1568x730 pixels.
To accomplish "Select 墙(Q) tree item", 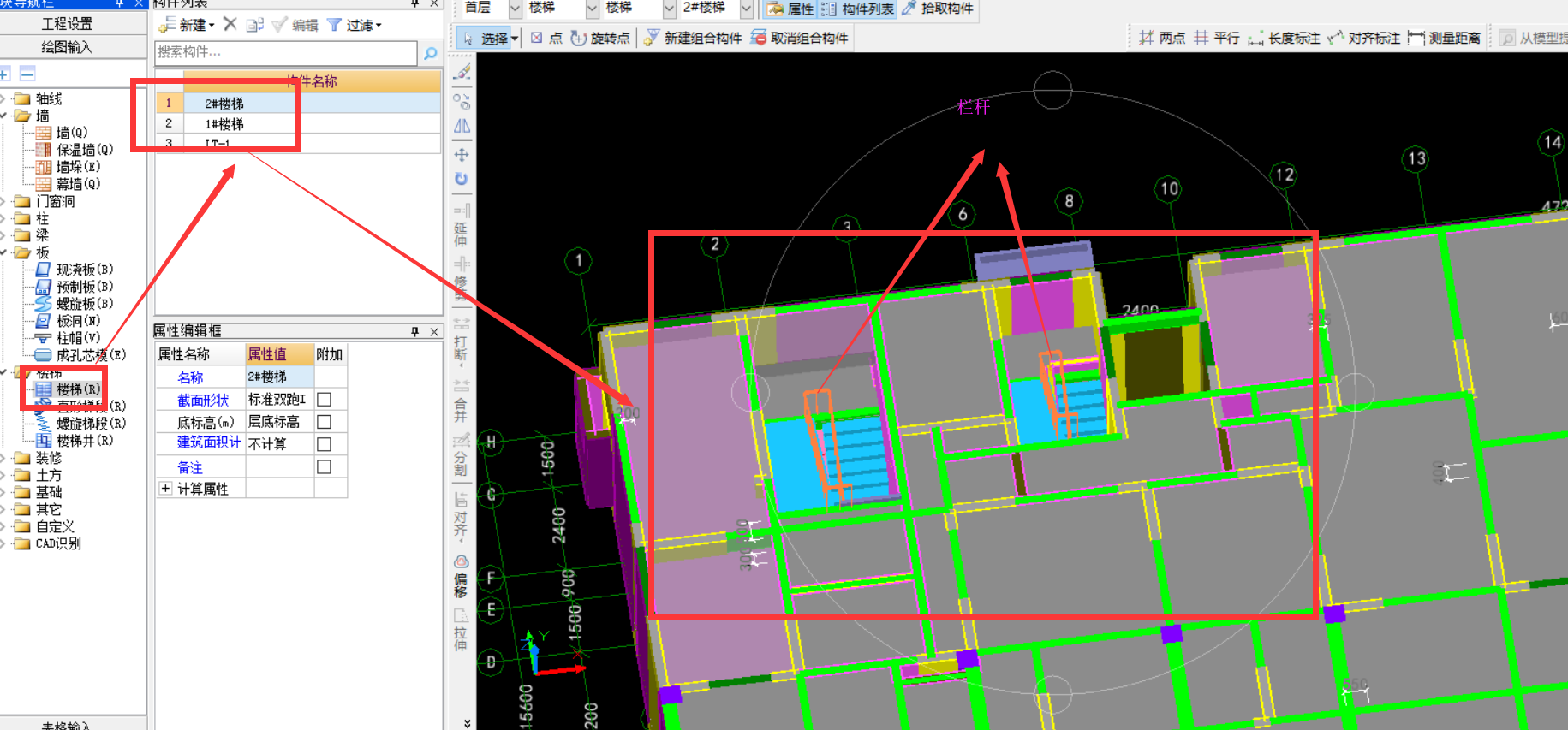I will point(62,133).
